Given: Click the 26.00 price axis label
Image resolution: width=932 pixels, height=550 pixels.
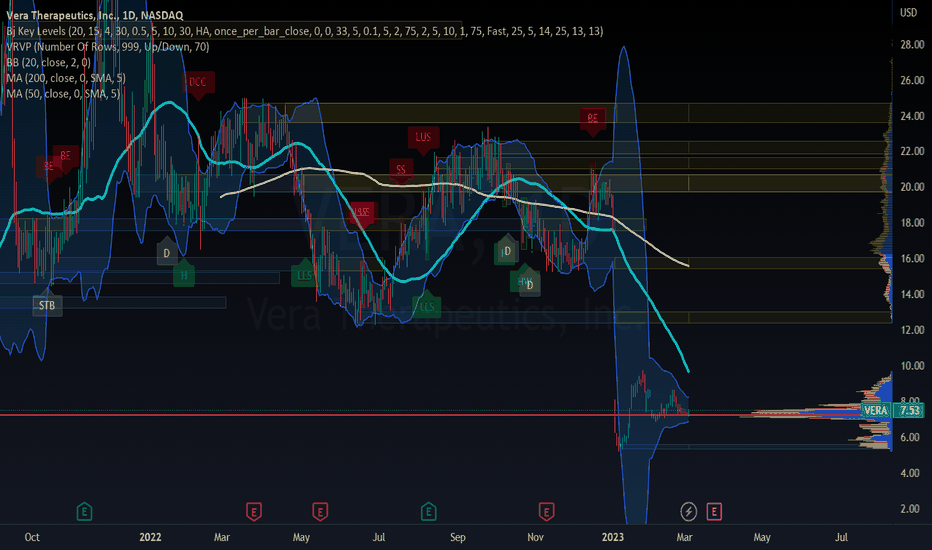Looking at the screenshot, I should point(912,80).
